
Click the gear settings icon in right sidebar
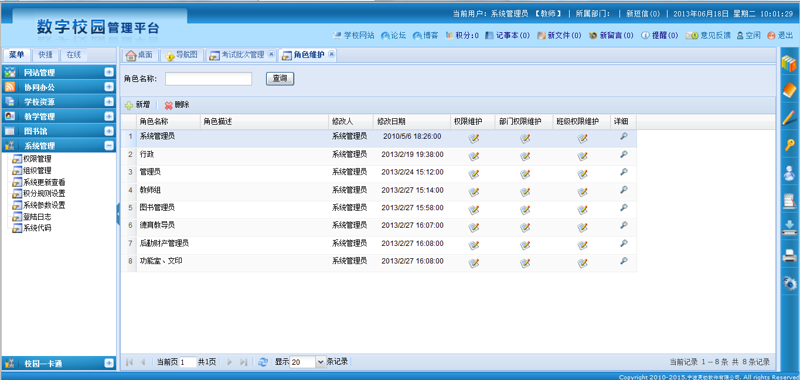789,283
